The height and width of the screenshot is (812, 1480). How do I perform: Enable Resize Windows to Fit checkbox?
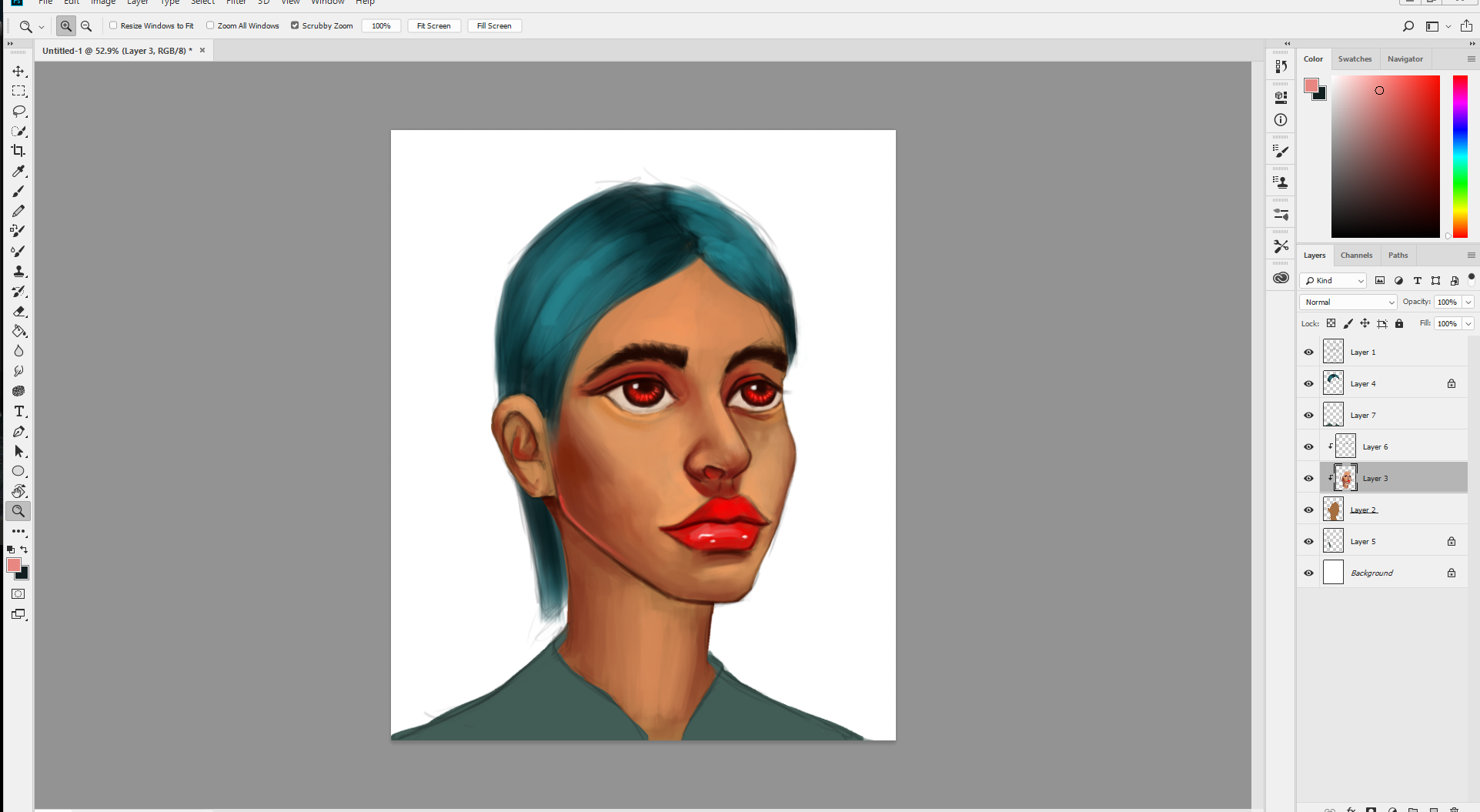click(x=113, y=25)
